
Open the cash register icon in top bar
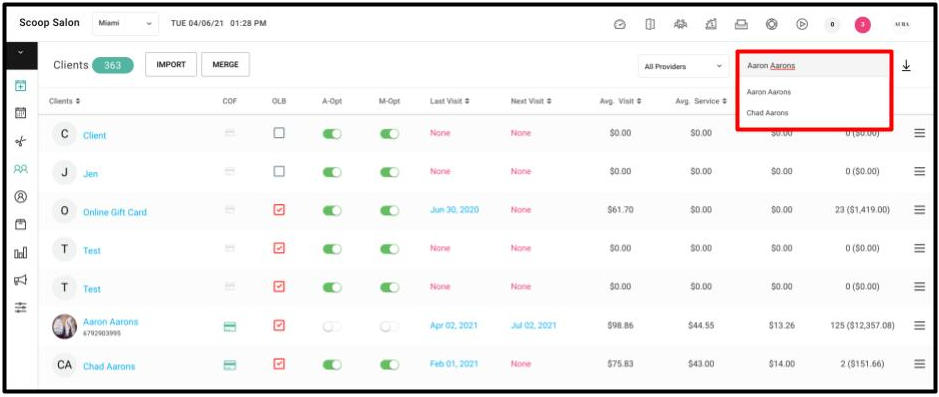(x=711, y=24)
